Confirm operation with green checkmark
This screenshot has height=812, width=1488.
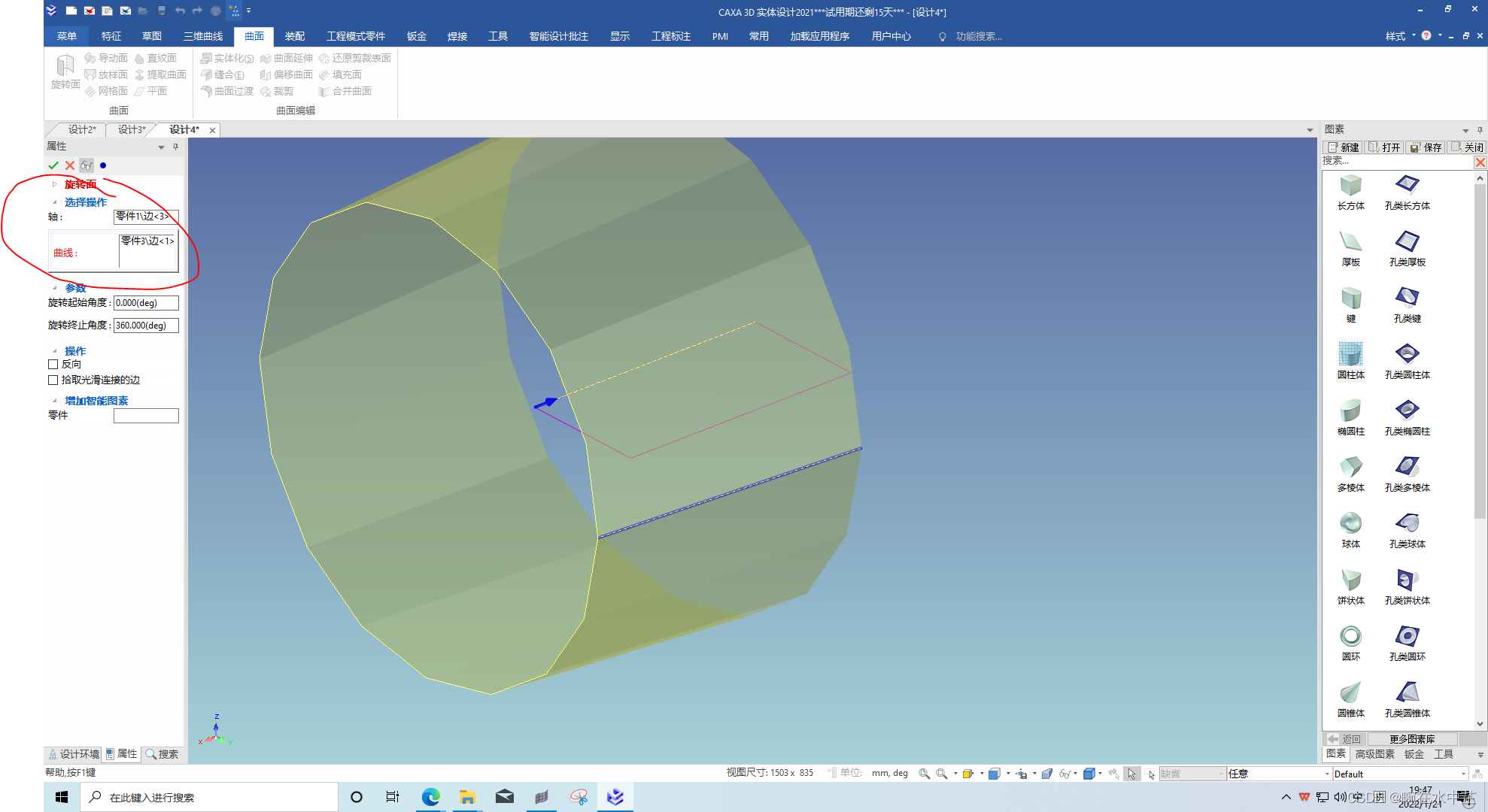53,165
